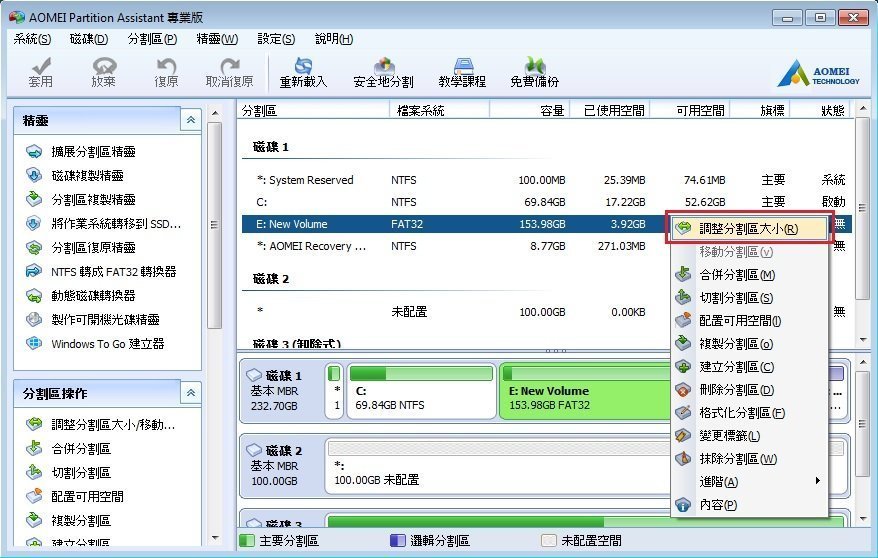Open the 免費備份 free backup toolbar icon
Image resolution: width=878 pixels, height=558 pixels.
click(x=535, y=73)
